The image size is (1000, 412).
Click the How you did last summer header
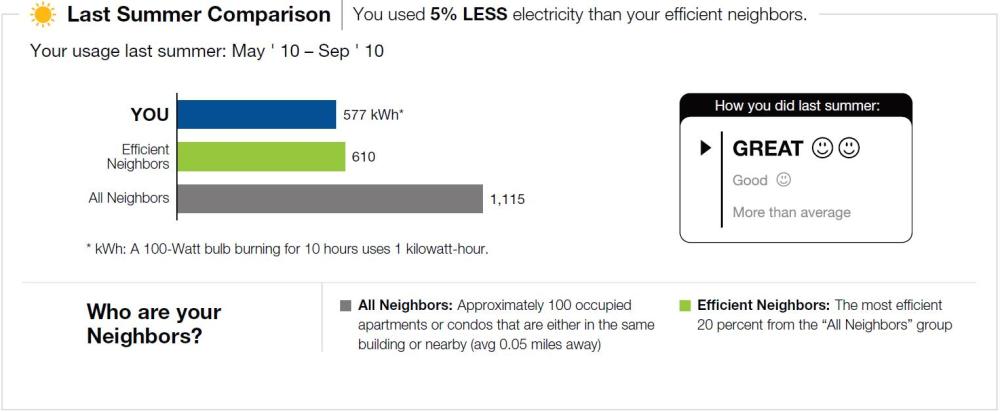point(796,106)
